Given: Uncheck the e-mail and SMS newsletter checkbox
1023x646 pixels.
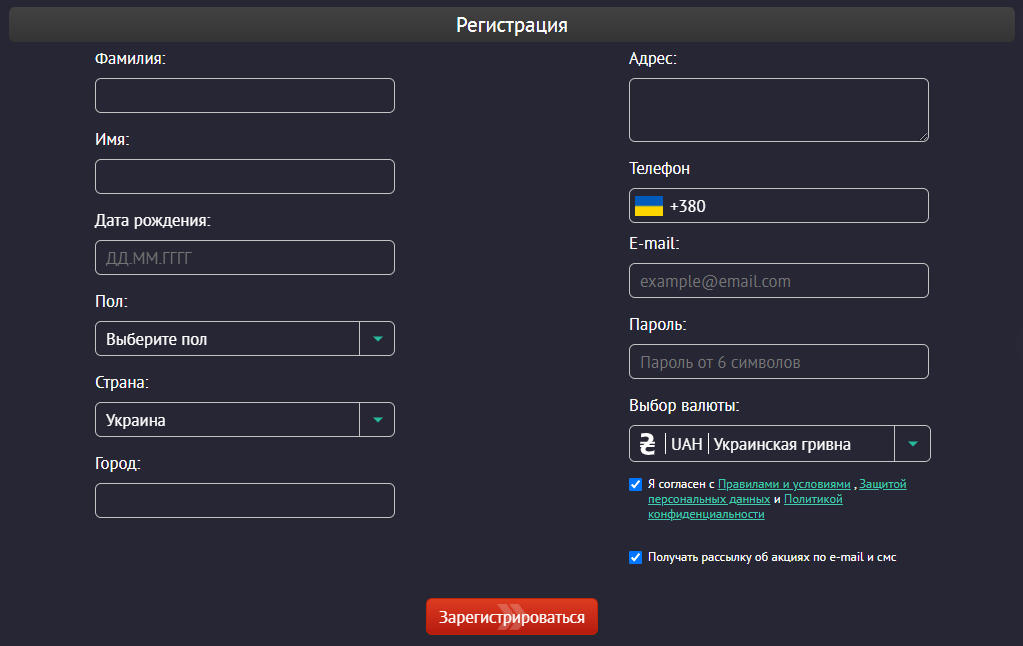Looking at the screenshot, I should click(x=635, y=557).
